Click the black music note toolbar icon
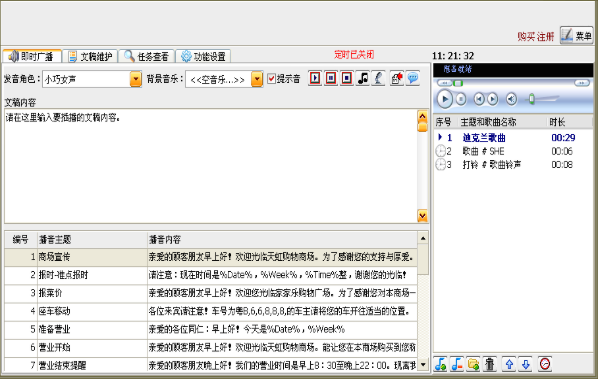 click(363, 78)
